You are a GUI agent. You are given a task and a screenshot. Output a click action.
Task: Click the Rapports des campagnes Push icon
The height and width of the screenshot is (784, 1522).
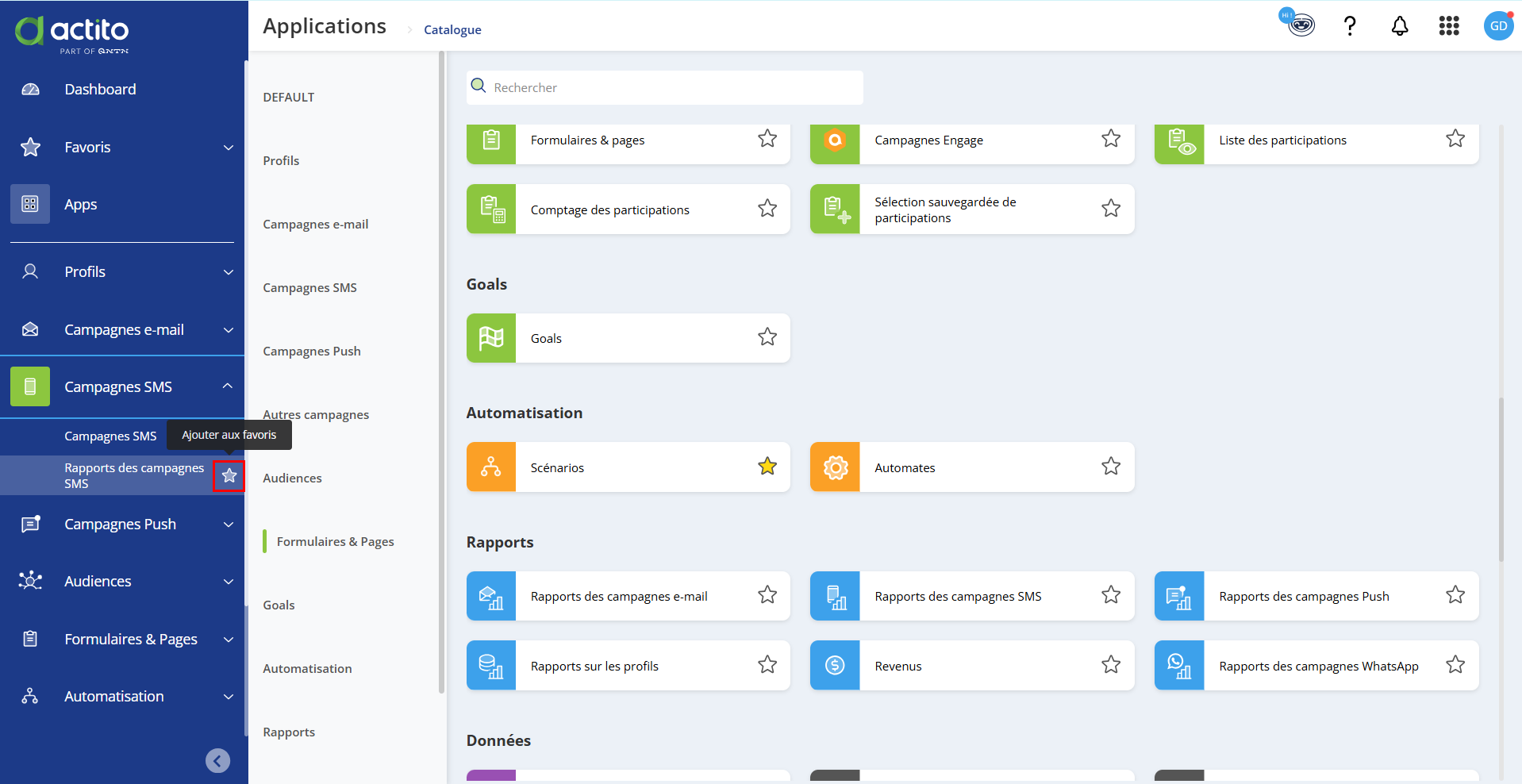(x=1179, y=596)
